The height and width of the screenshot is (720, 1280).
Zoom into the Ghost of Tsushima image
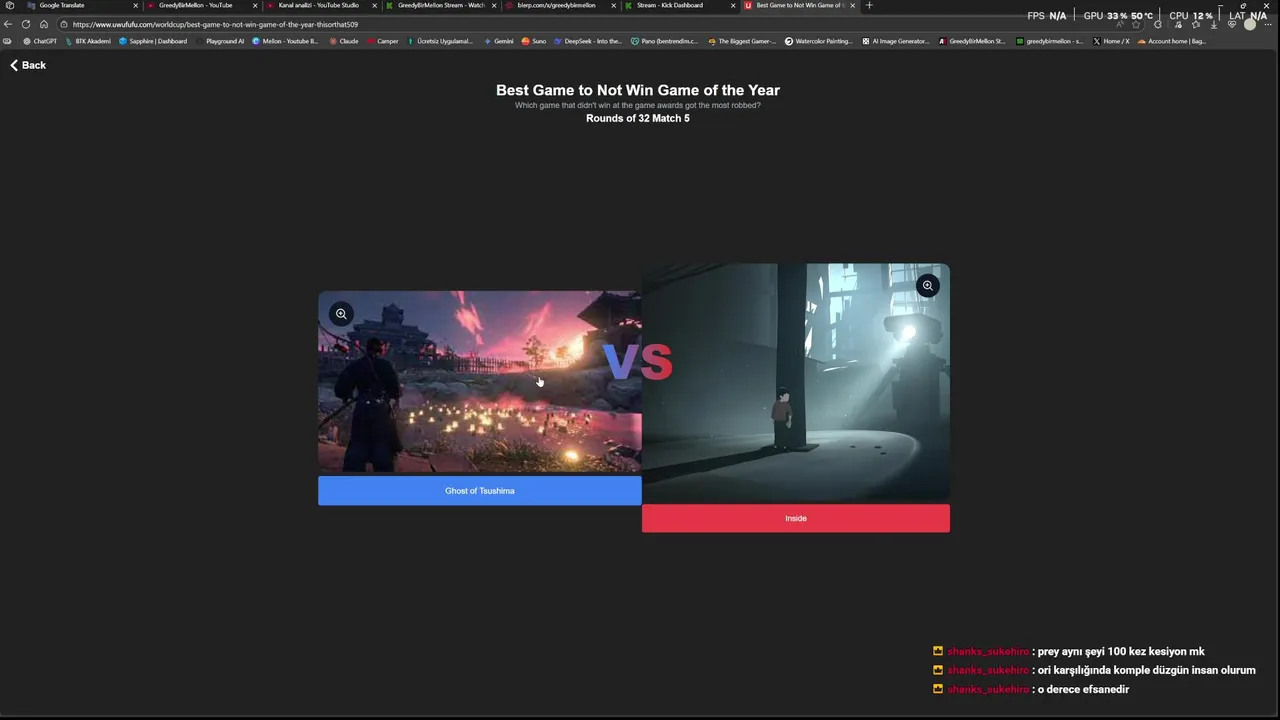click(341, 314)
